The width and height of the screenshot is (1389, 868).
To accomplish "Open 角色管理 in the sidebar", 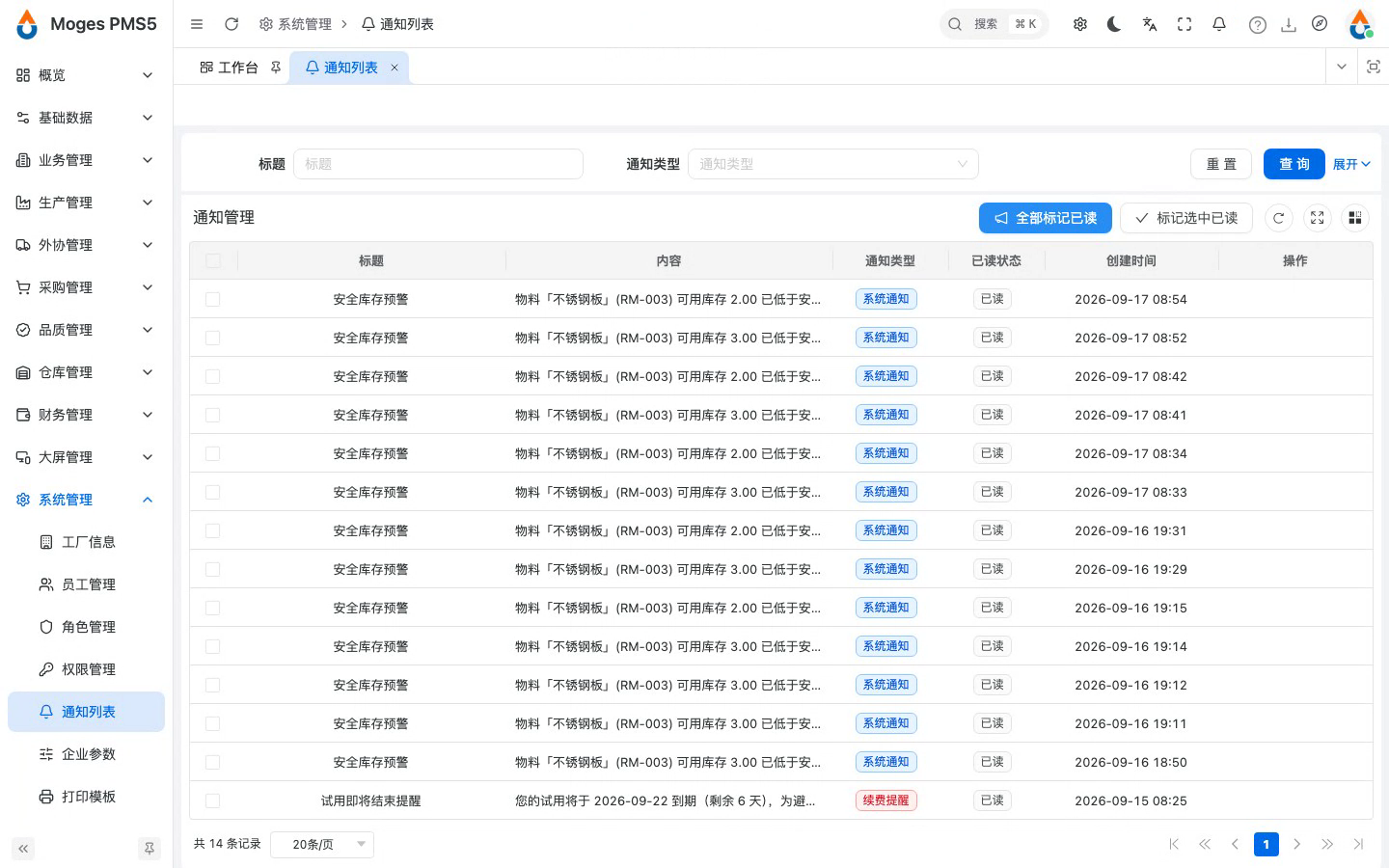I will click(x=86, y=627).
